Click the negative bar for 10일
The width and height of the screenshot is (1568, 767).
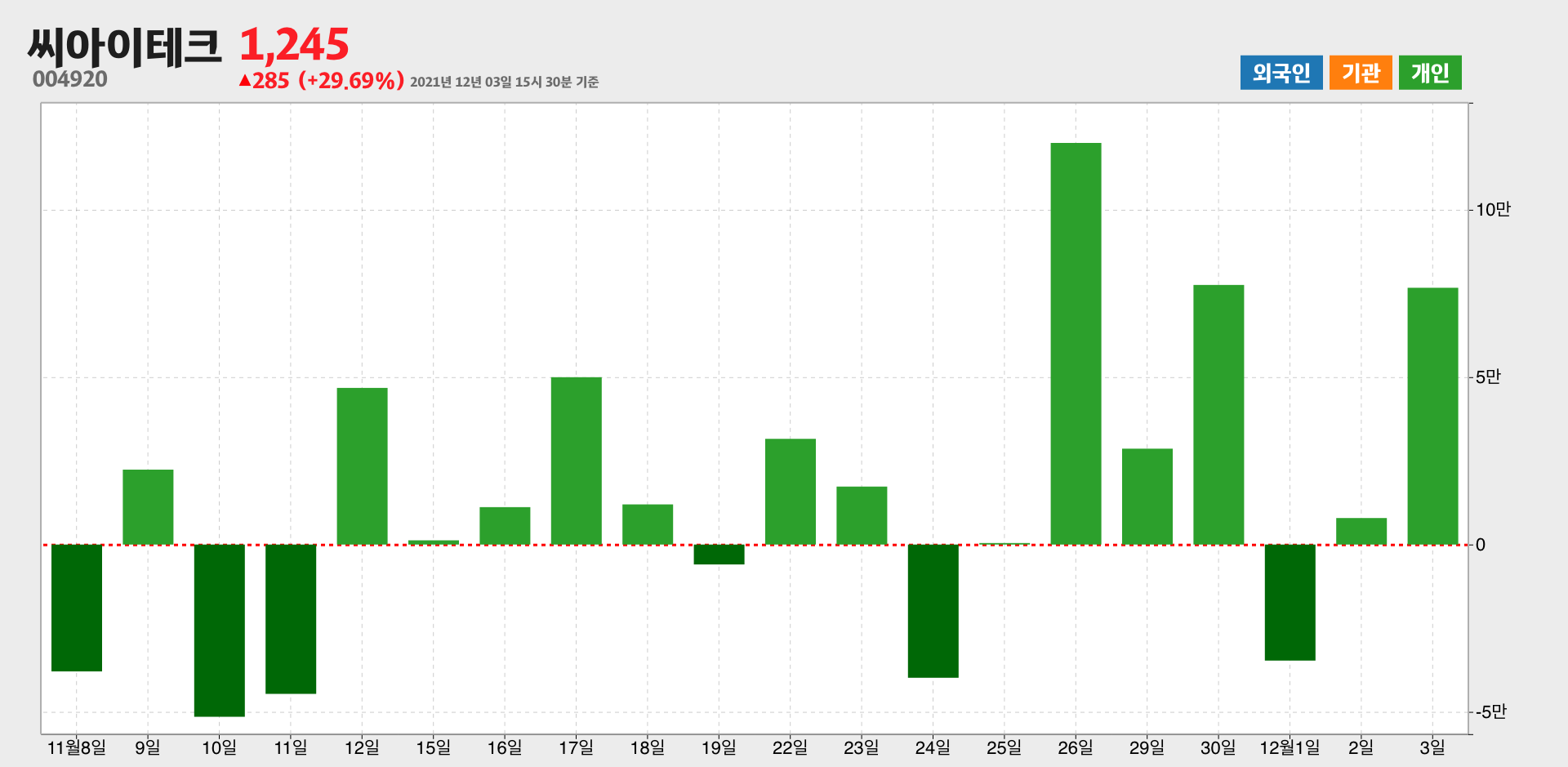(220, 631)
